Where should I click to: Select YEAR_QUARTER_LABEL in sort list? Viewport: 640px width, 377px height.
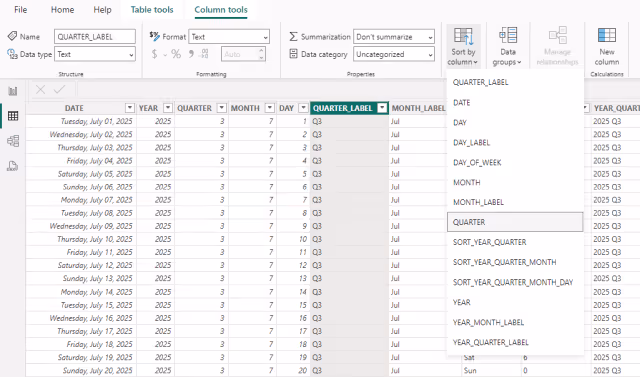515,342
